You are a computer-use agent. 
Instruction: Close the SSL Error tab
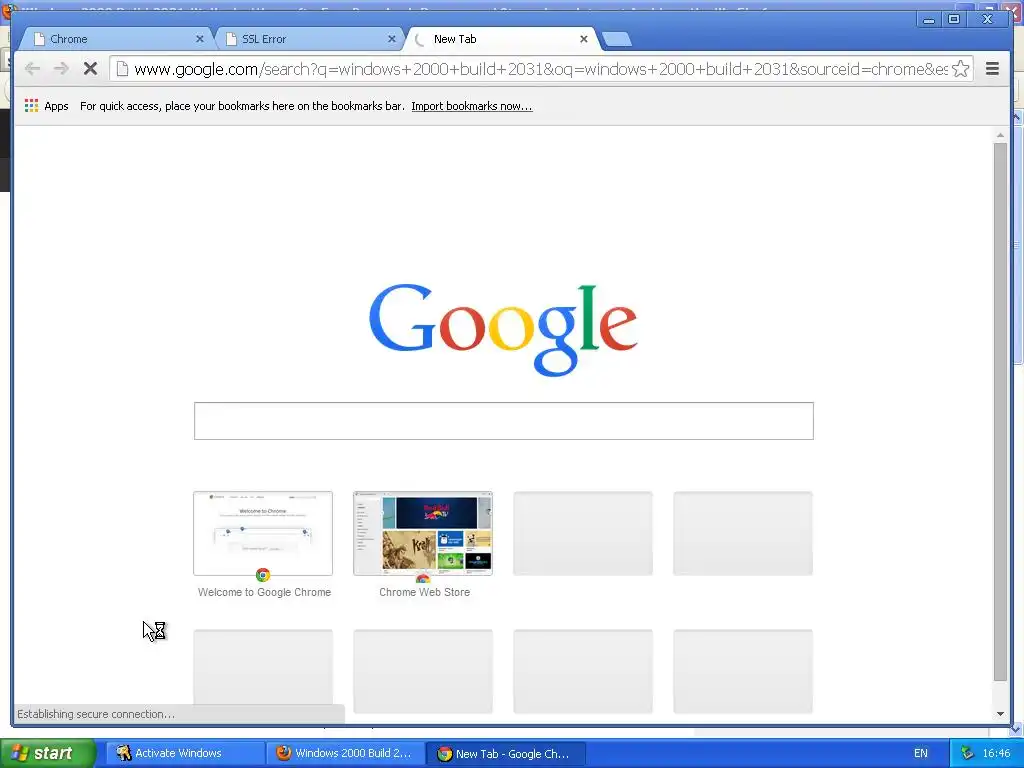tap(392, 39)
